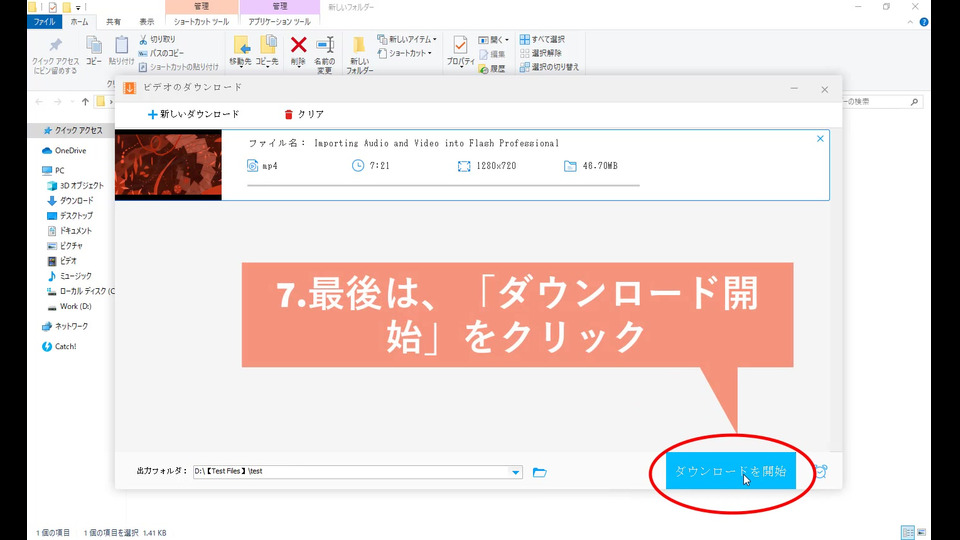
Task: Switch Explorer to large icons view
Action: click(922, 532)
